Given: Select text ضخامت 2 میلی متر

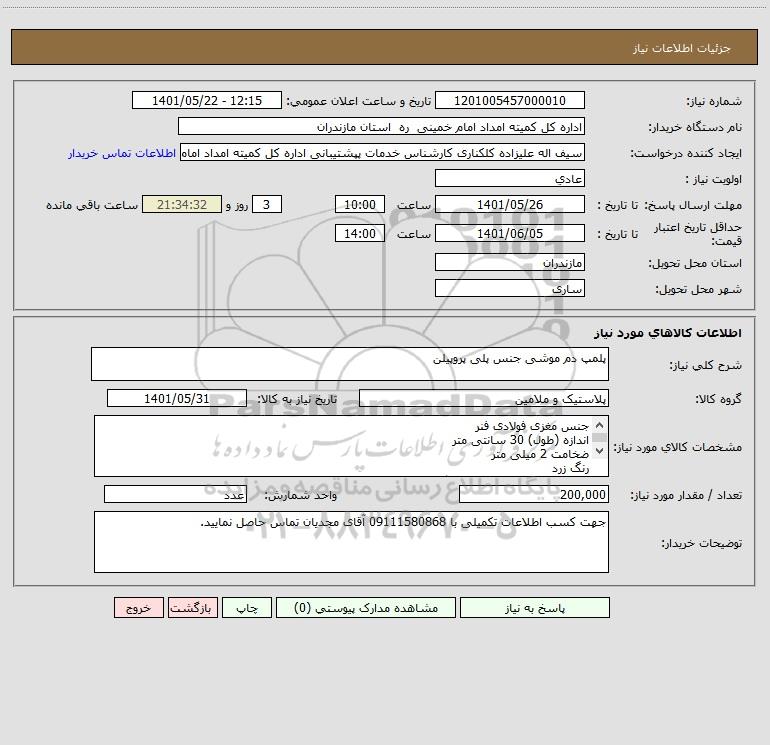Looking at the screenshot, I should 540,454.
